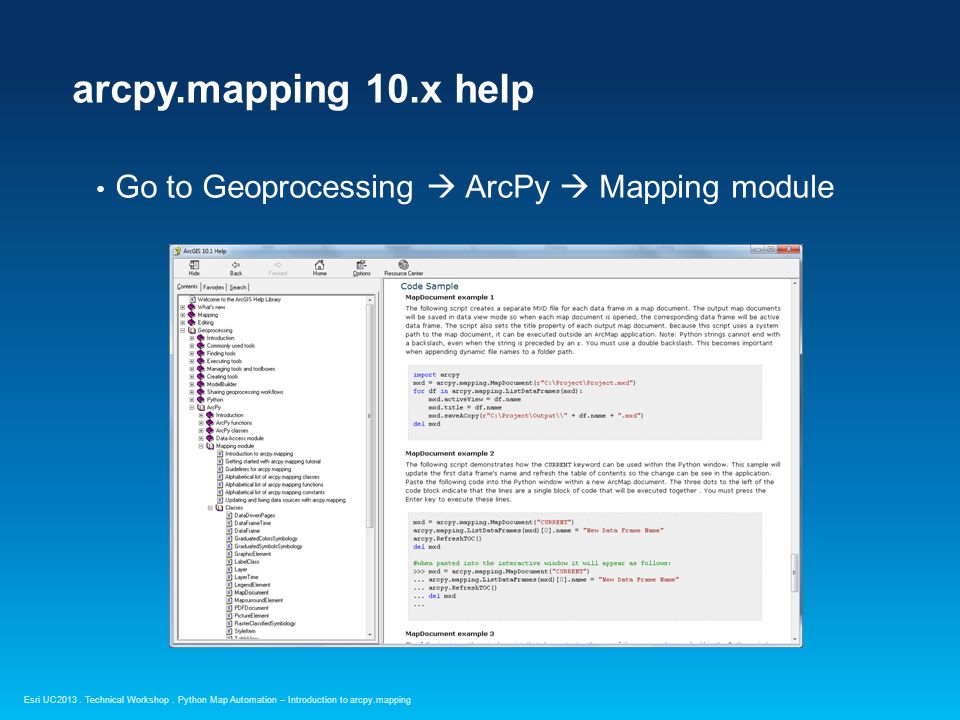Click the open book icon beside Geoprocessing
Image resolution: width=960 pixels, height=720 pixels.
click(x=192, y=331)
